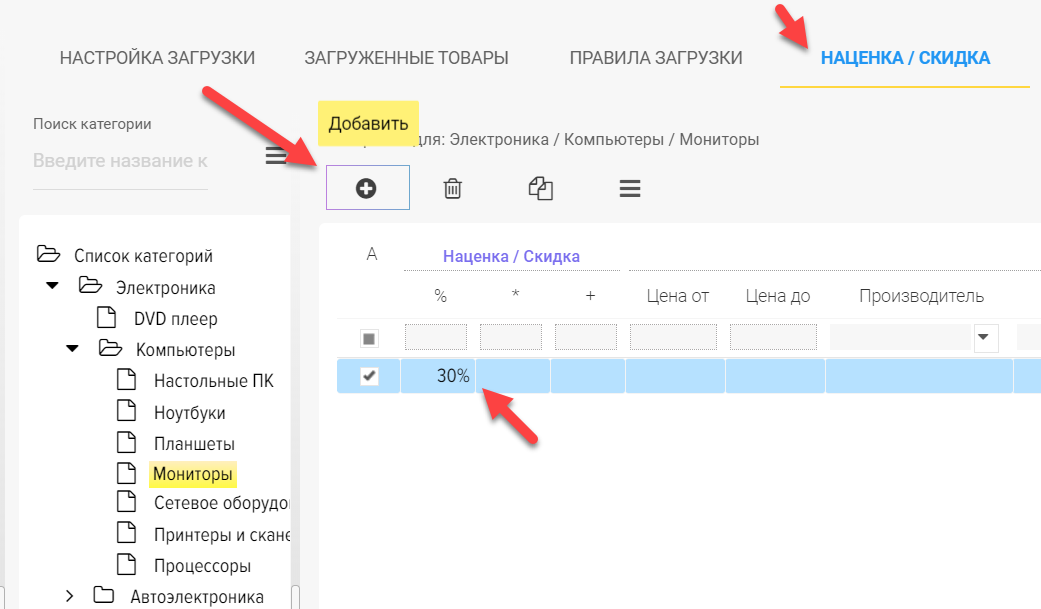
Task: Click the Производитель column header
Action: 921,296
